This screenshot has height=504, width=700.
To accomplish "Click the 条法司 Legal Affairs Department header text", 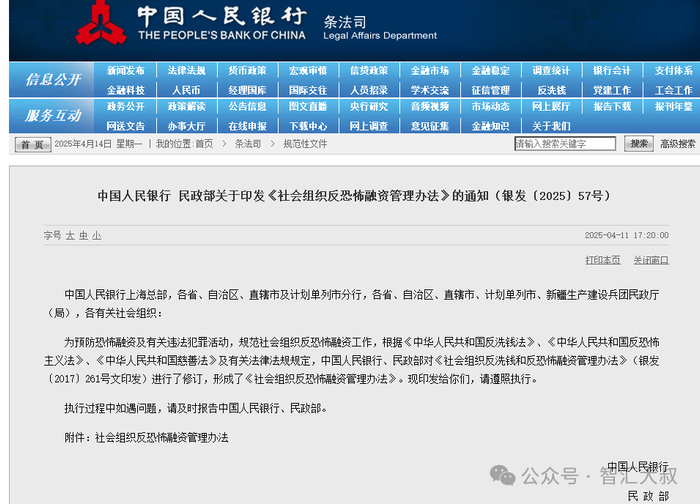I will pos(380,28).
